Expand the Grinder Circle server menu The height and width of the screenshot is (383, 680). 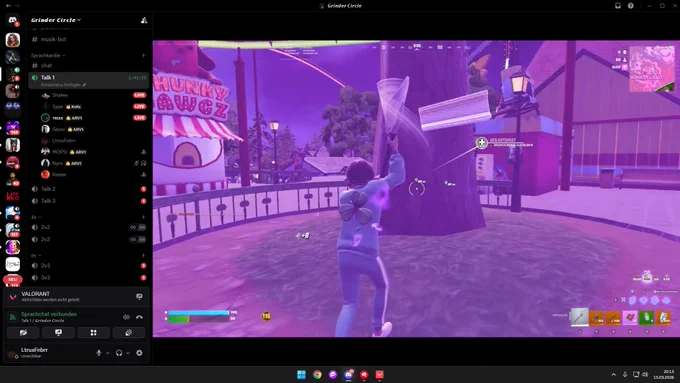[x=56, y=20]
